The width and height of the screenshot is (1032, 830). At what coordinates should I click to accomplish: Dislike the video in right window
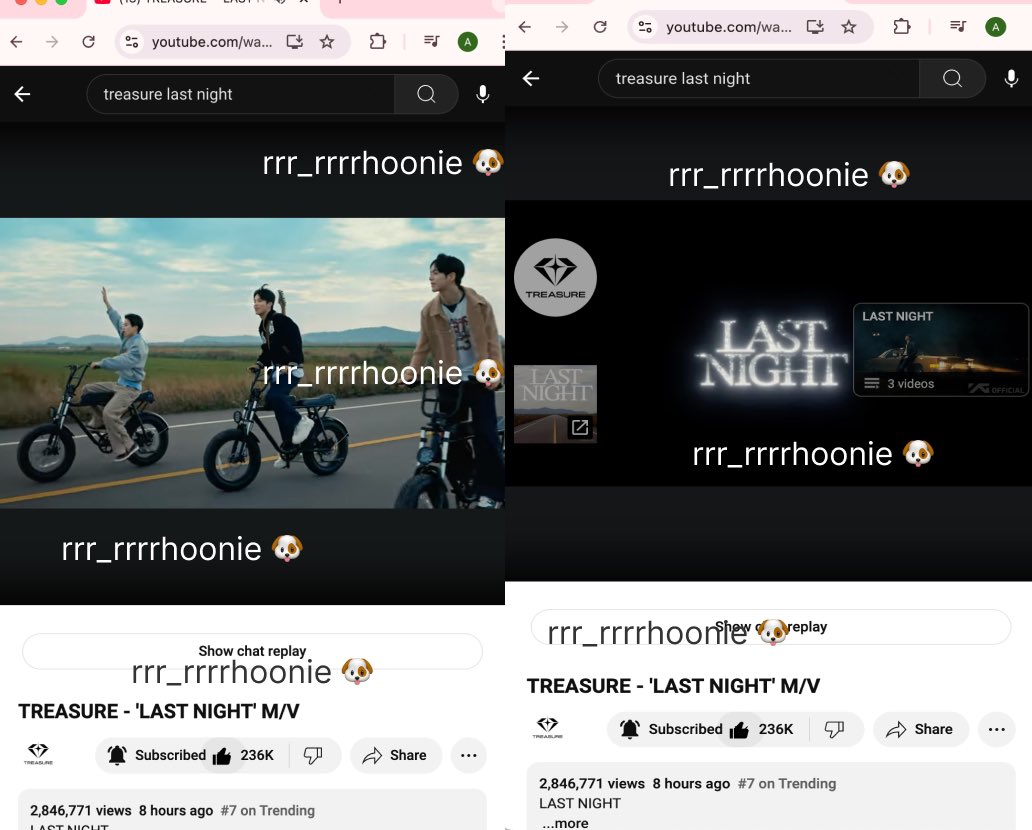834,729
